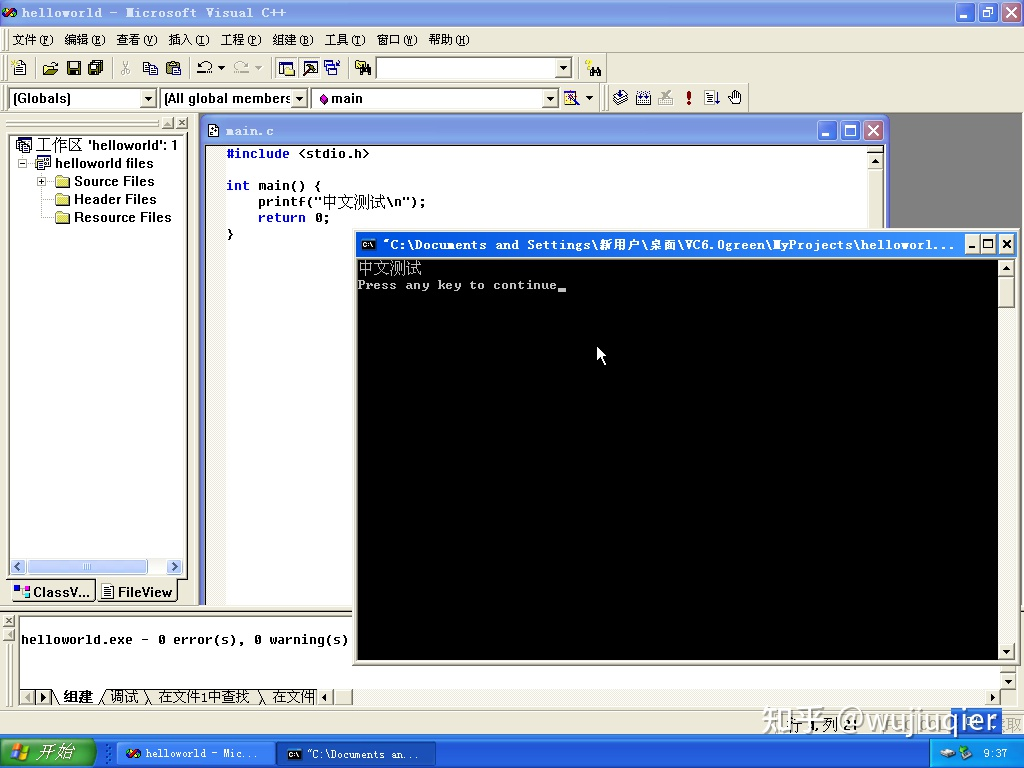Select the Source Files folder label
Image resolution: width=1024 pixels, height=768 pixels.
pyautogui.click(x=114, y=182)
